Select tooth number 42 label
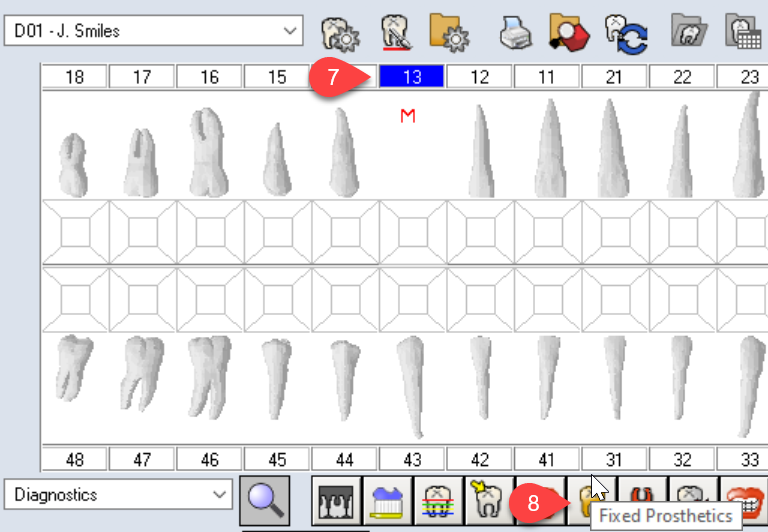The image size is (768, 532). click(x=480, y=459)
